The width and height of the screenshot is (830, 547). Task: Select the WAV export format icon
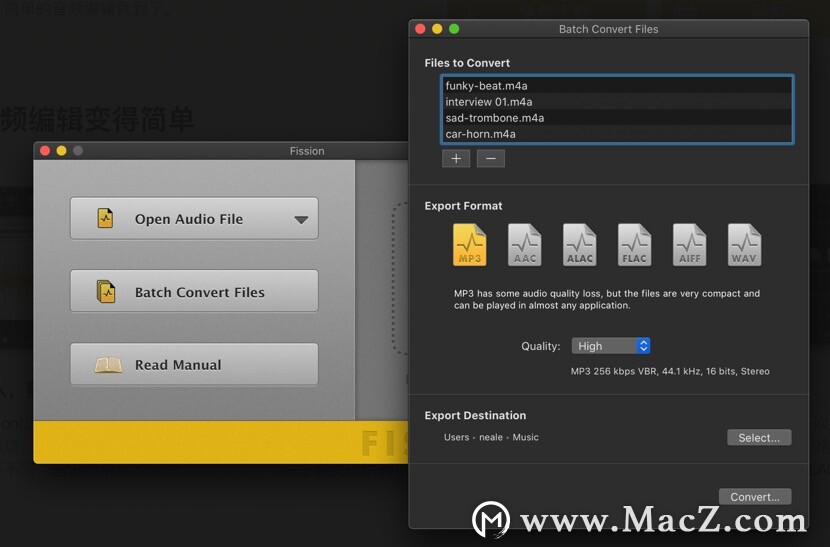click(744, 244)
